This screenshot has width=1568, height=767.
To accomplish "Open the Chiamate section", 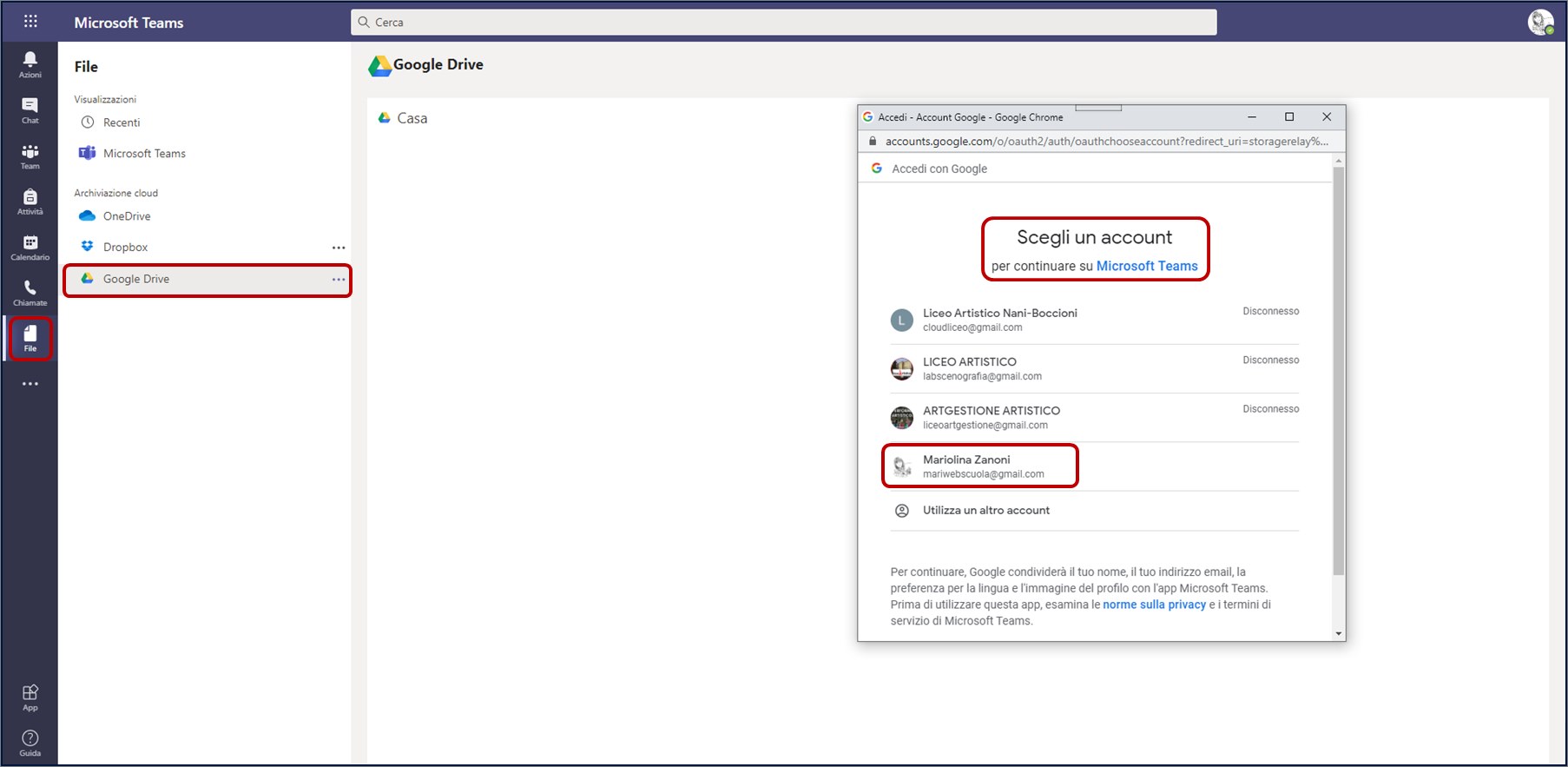I will pos(30,294).
